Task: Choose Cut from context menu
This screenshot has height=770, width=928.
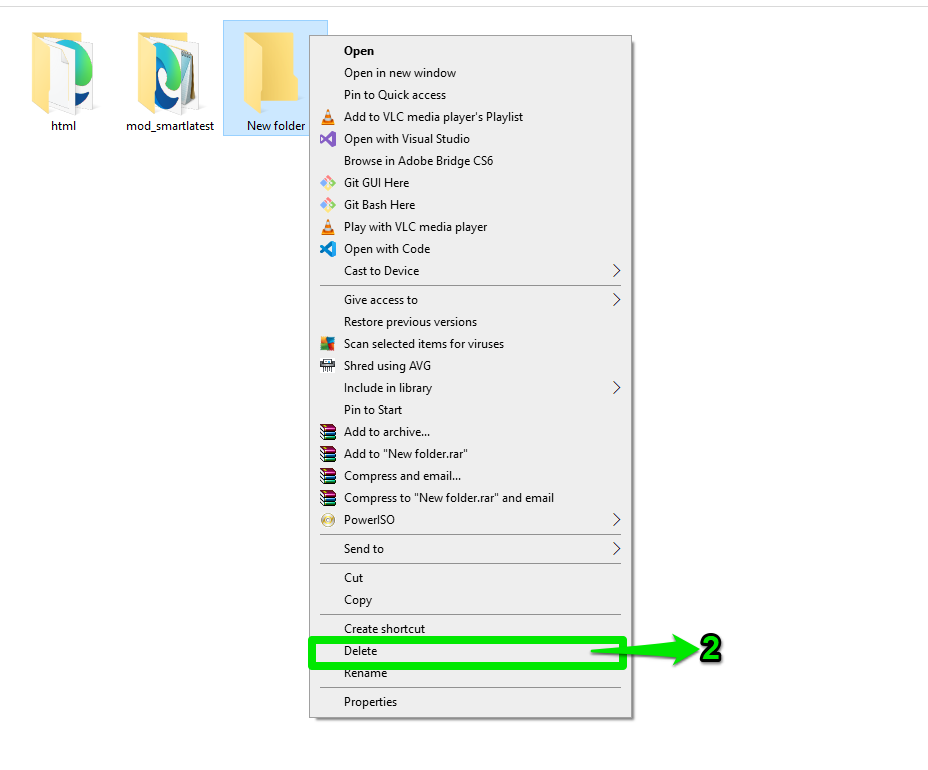Action: click(x=471, y=578)
